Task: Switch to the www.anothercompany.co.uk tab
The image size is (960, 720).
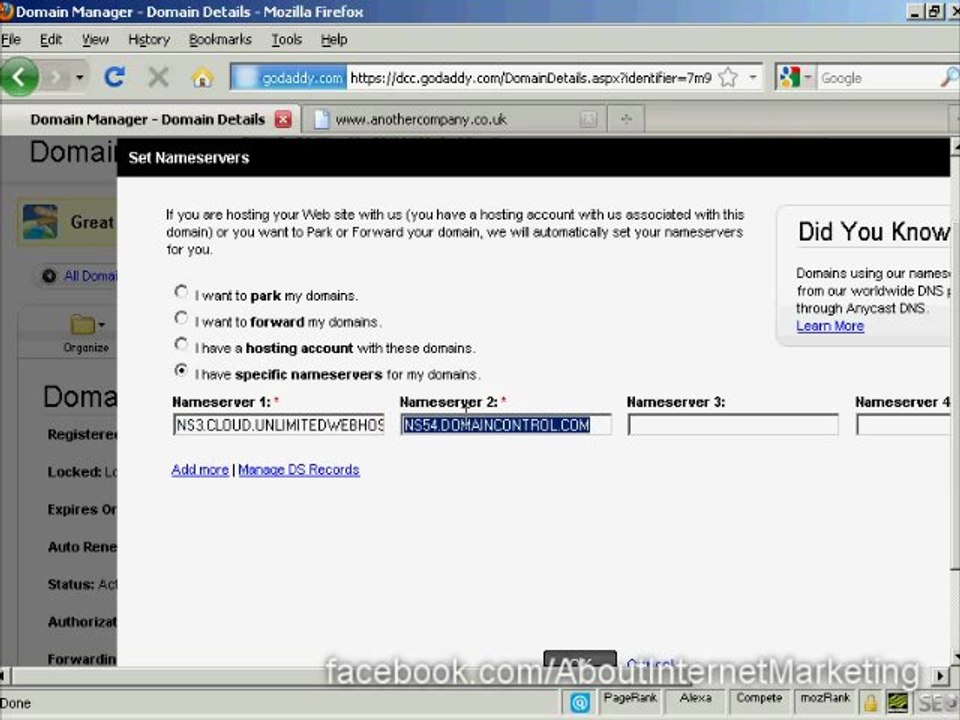Action: [453, 119]
